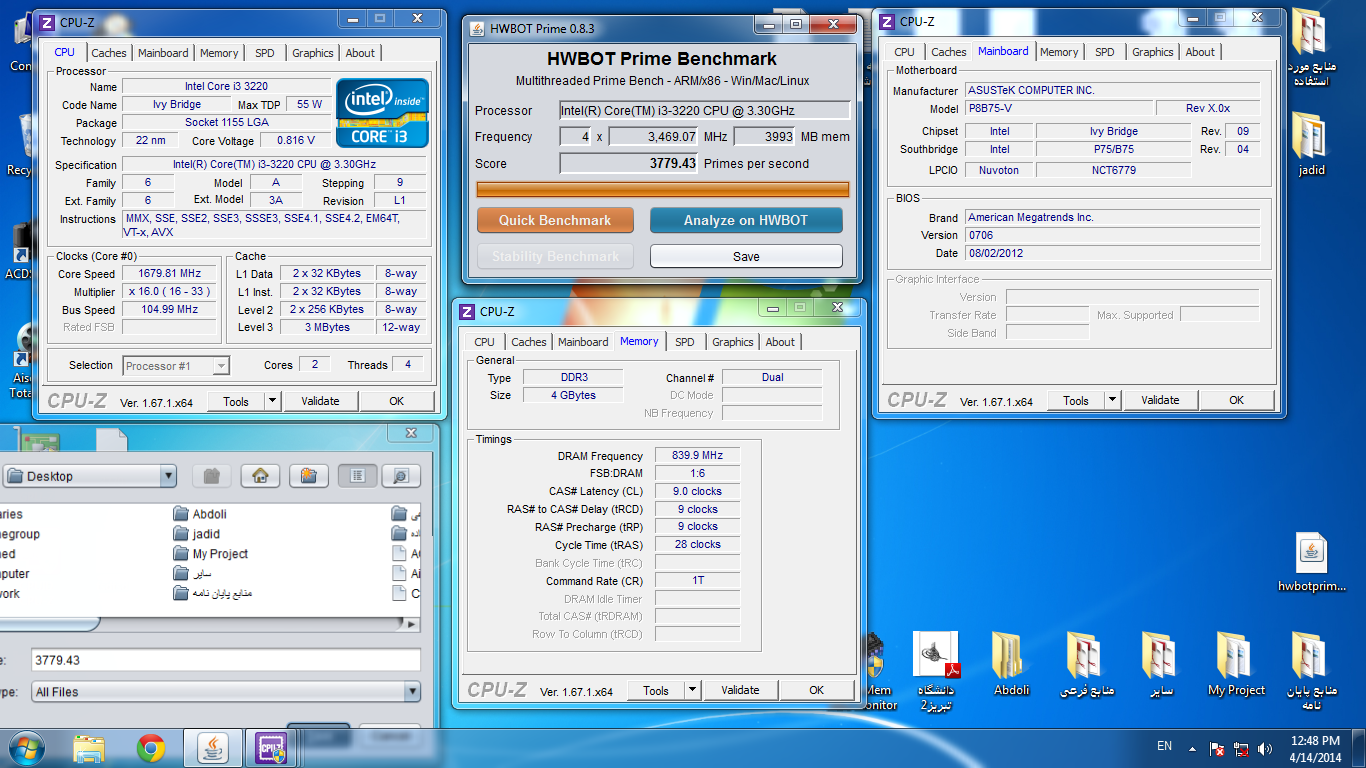Open Processor #1 selection dropdown
This screenshot has height=768, width=1366.
176,366
